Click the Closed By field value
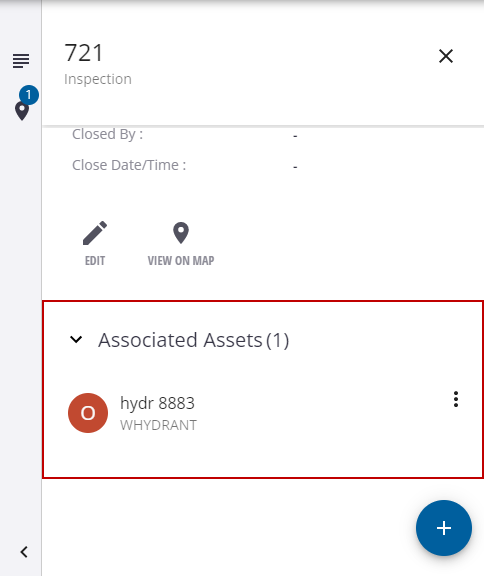Screen dimensions: 484x576 (295, 136)
